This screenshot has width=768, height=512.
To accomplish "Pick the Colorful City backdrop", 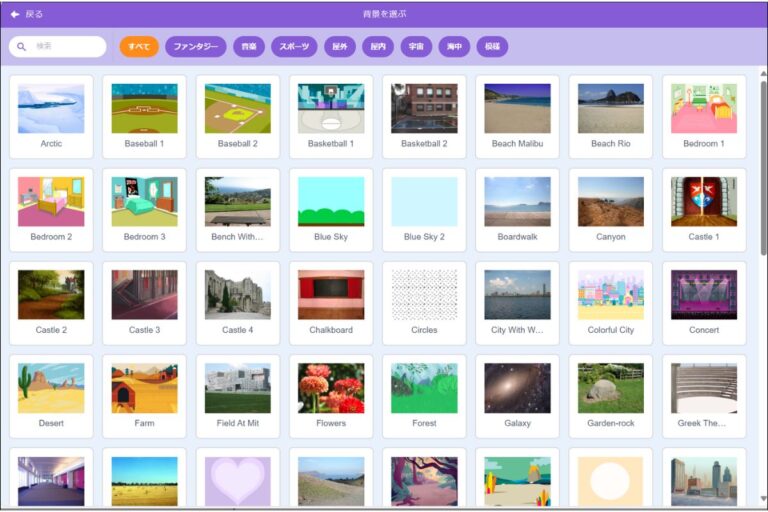I will [x=610, y=302].
